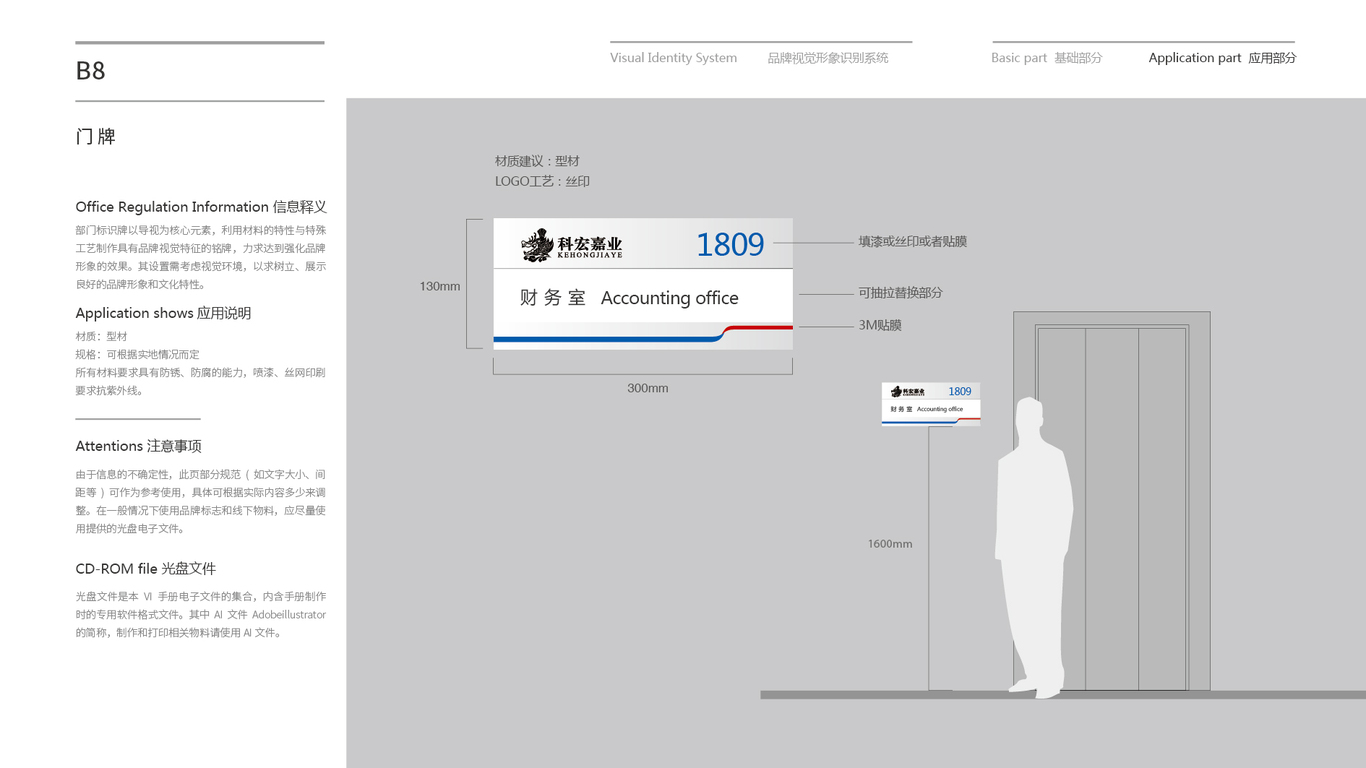Click the 可抽拉替换部分 annotation
The width and height of the screenshot is (1366, 768).
[x=900, y=293]
